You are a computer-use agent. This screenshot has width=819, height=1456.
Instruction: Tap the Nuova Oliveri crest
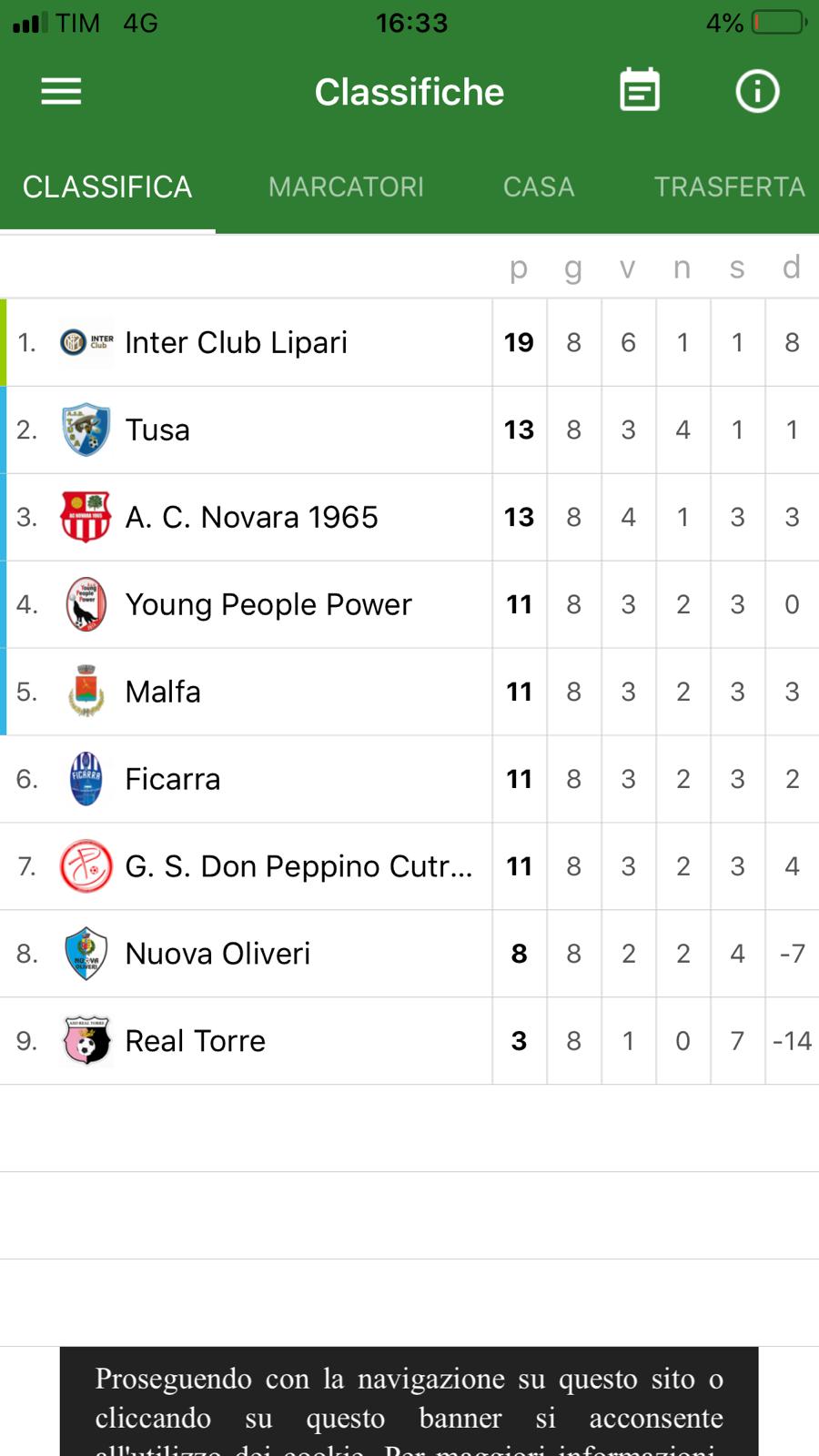(86, 954)
